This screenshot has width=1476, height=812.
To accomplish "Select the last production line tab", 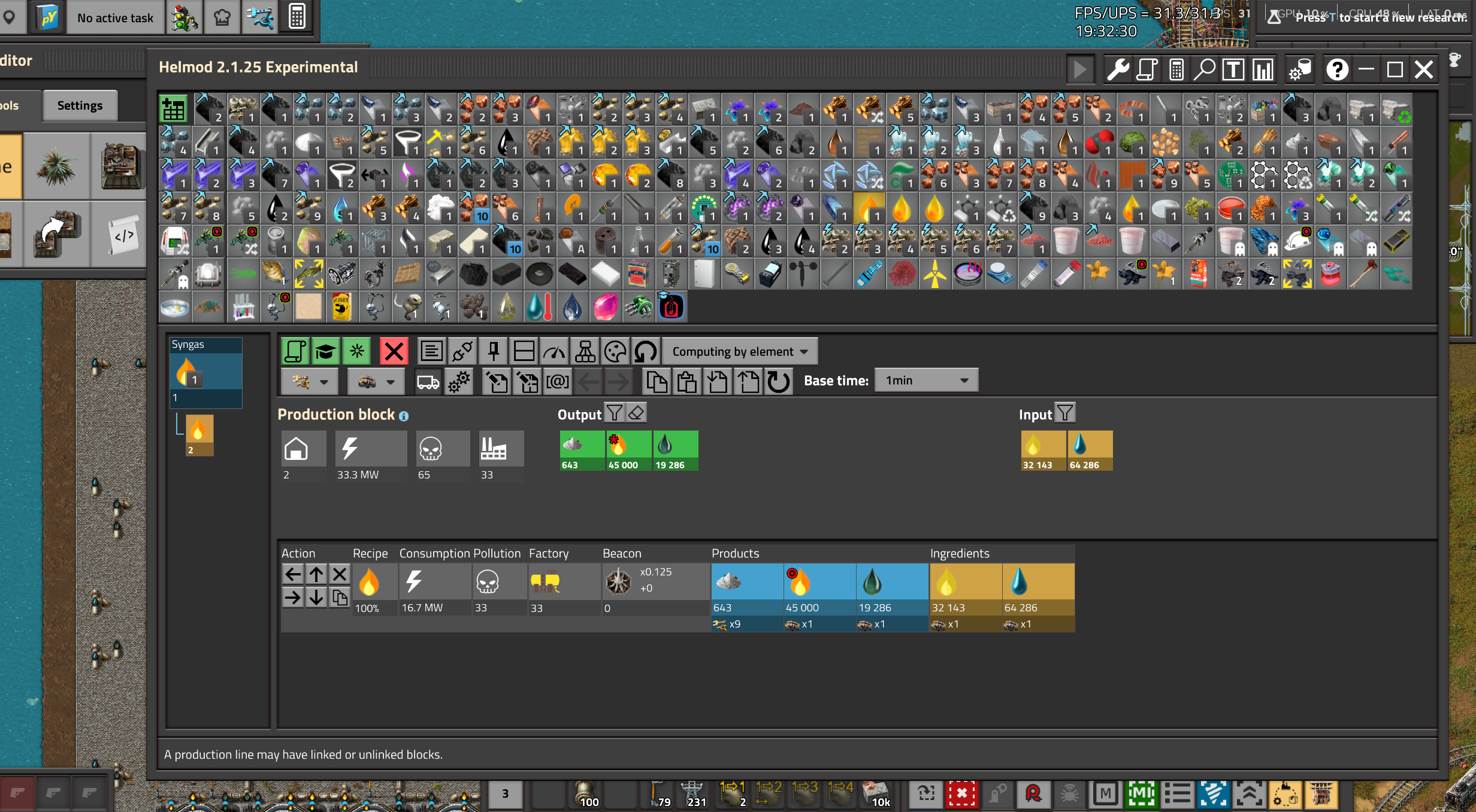I will (672, 307).
